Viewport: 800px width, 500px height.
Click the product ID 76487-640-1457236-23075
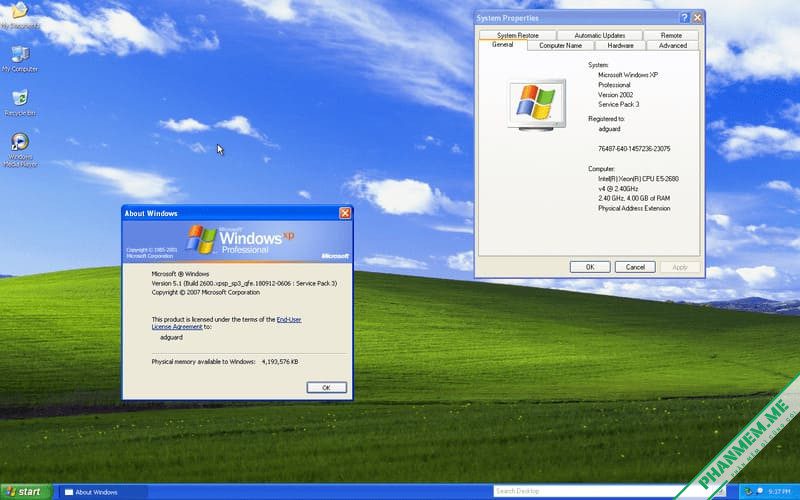634,148
